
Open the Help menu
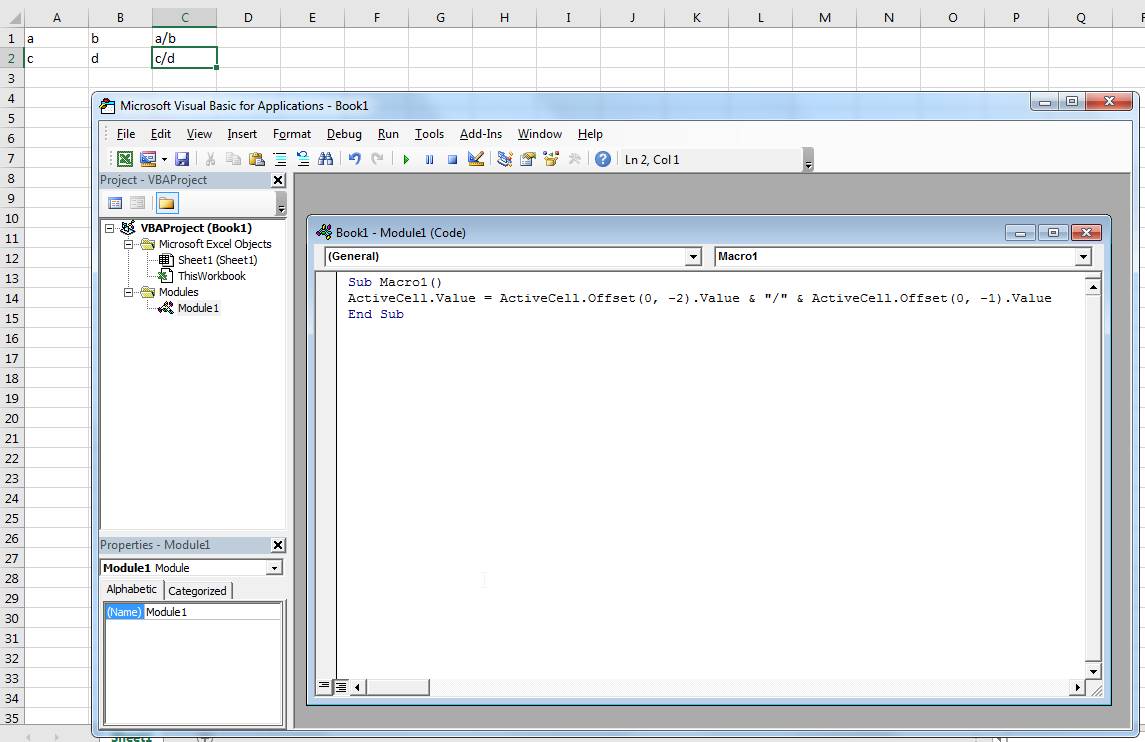coord(590,134)
